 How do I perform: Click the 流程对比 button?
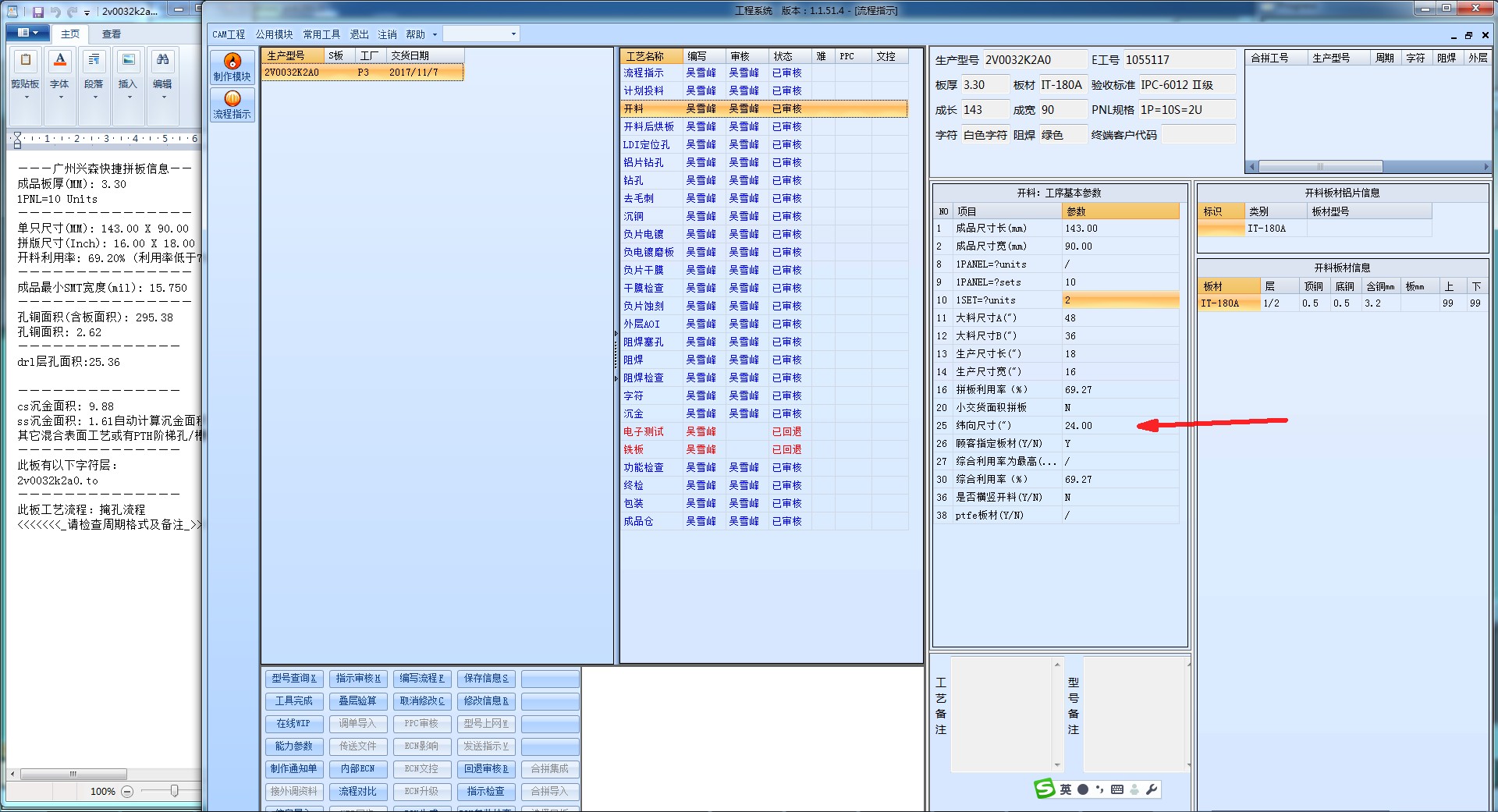point(358,792)
